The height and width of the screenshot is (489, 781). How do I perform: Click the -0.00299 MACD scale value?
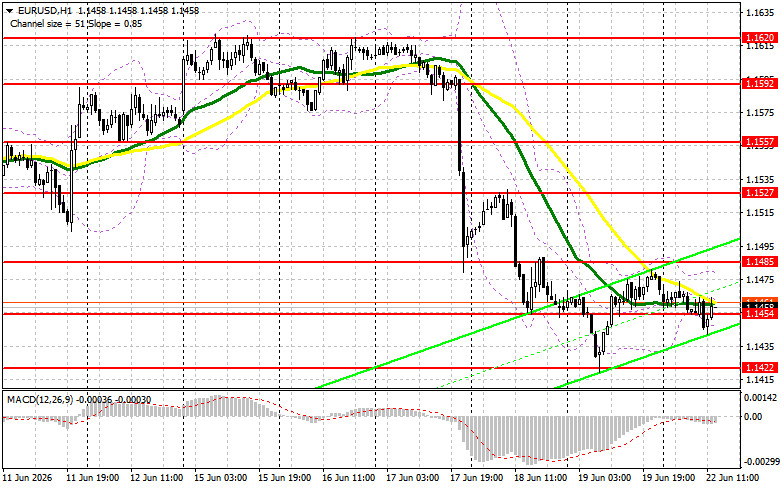[x=761, y=462]
